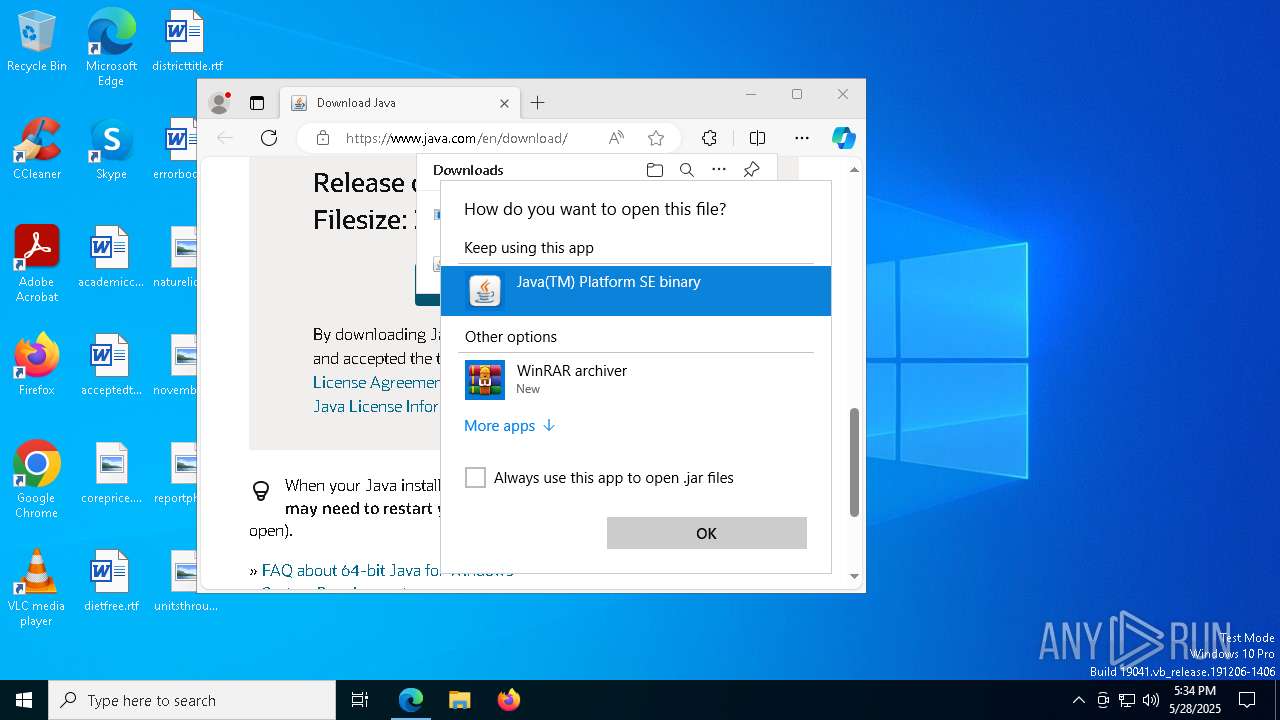The width and height of the screenshot is (1280, 720).
Task: Close the Download Java tab
Action: click(504, 103)
